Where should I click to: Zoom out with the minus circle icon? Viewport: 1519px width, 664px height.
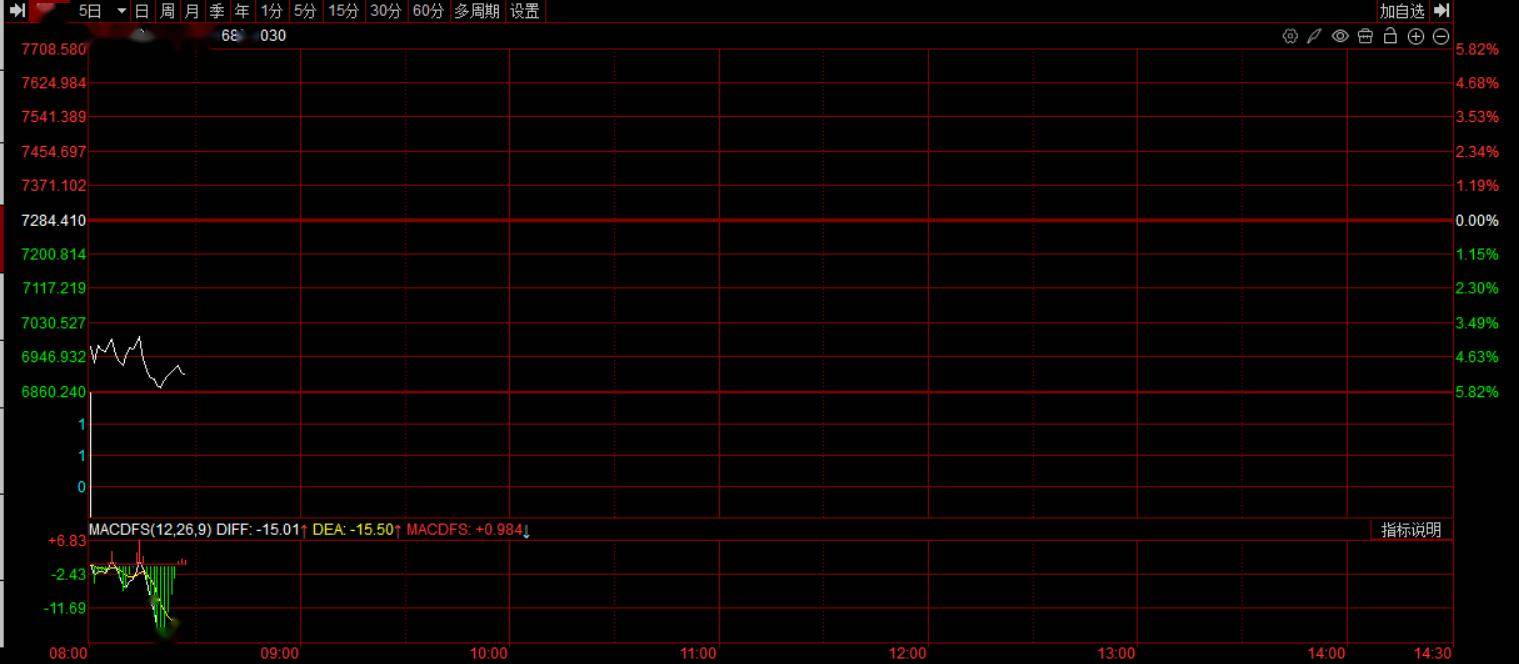click(x=1441, y=36)
